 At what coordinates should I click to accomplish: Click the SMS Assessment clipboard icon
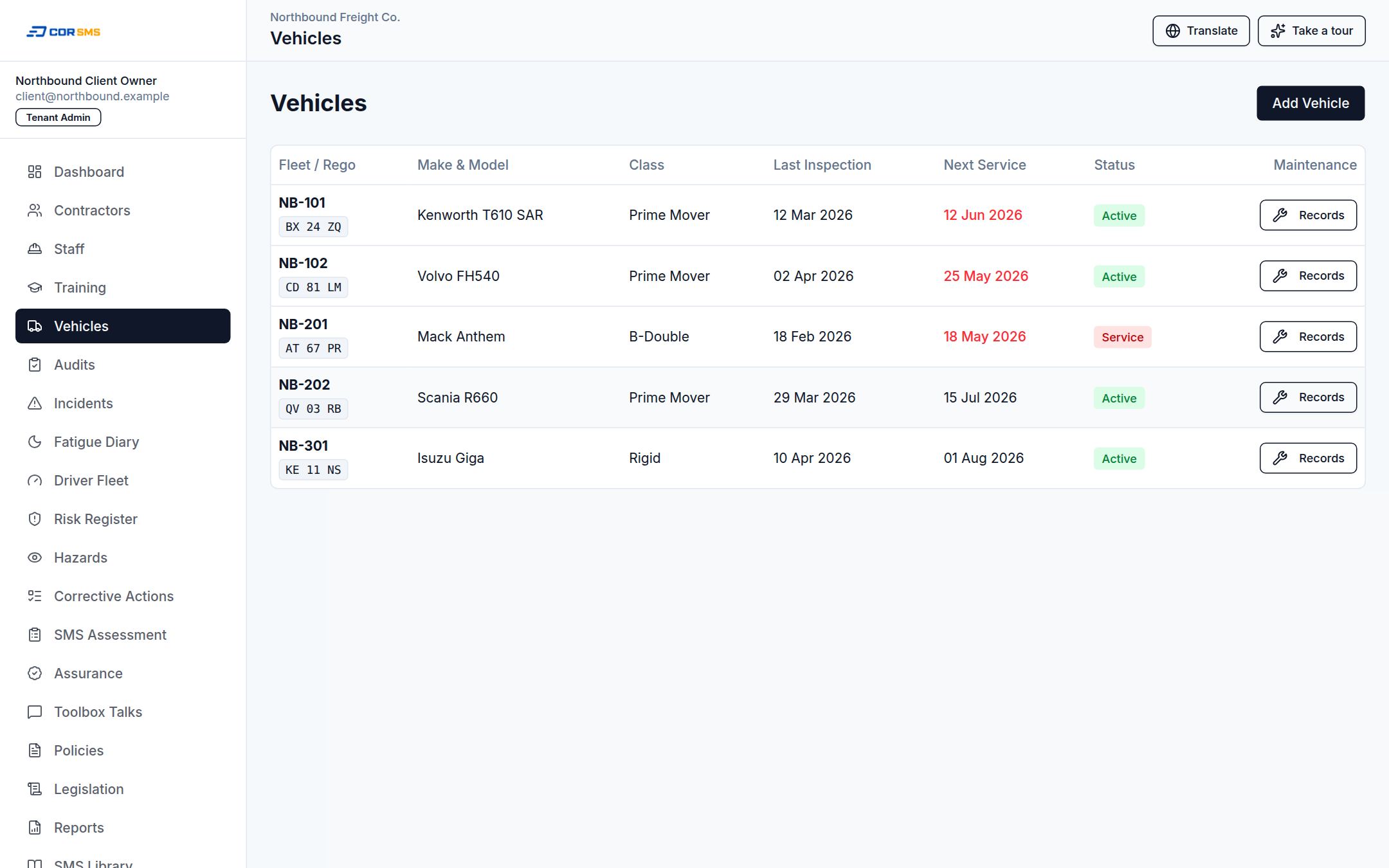pos(35,635)
